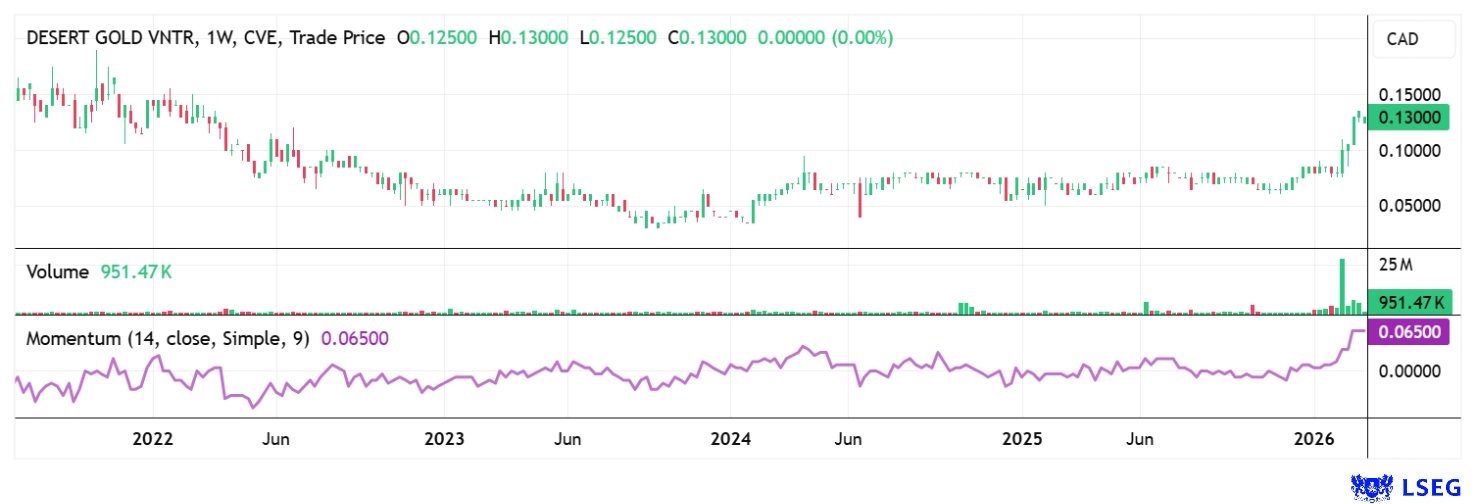Click the 0.10000 price axis label

(x=1410, y=150)
